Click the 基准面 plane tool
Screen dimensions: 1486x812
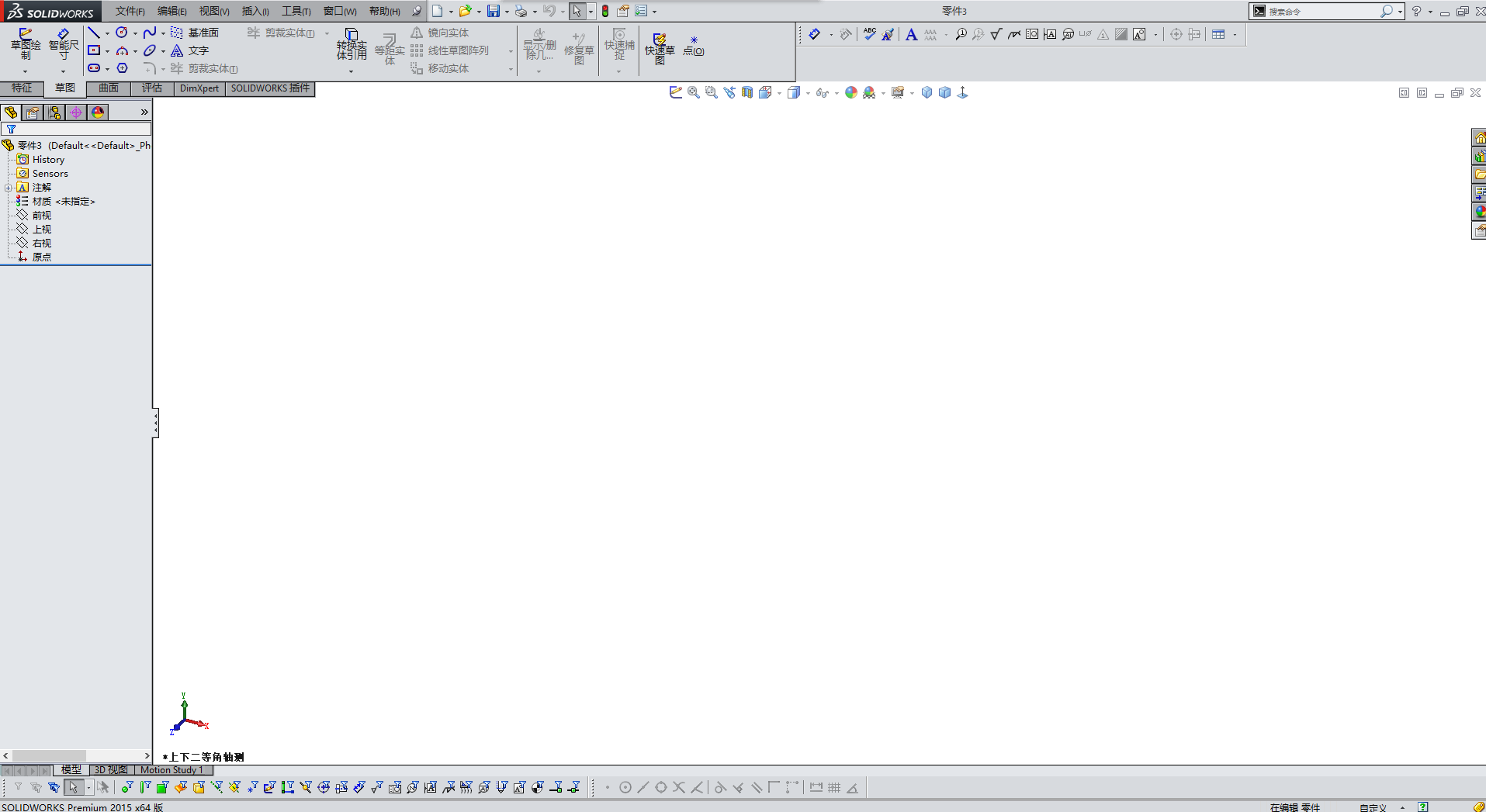(x=195, y=33)
